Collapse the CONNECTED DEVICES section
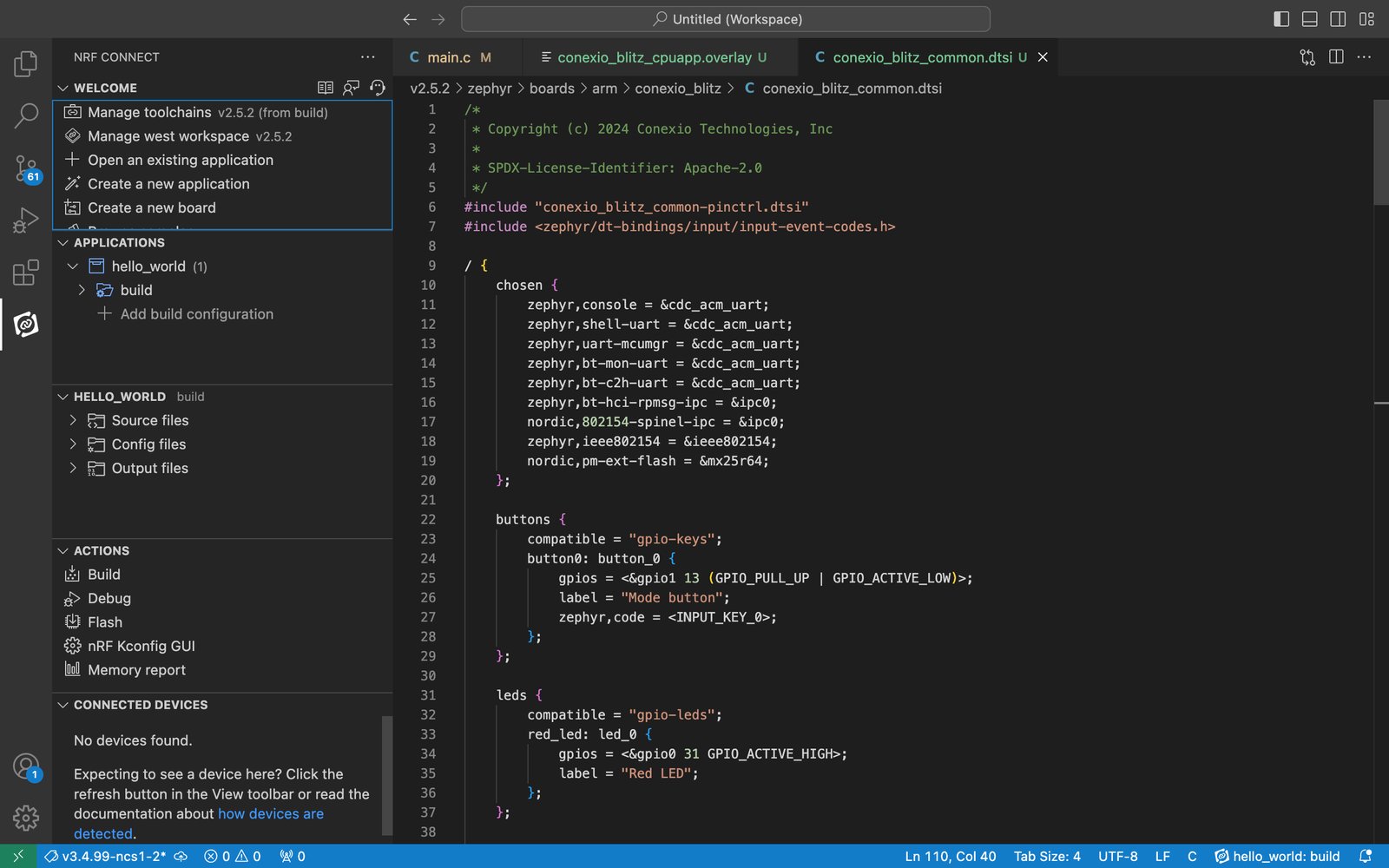1389x868 pixels. pyautogui.click(x=63, y=705)
